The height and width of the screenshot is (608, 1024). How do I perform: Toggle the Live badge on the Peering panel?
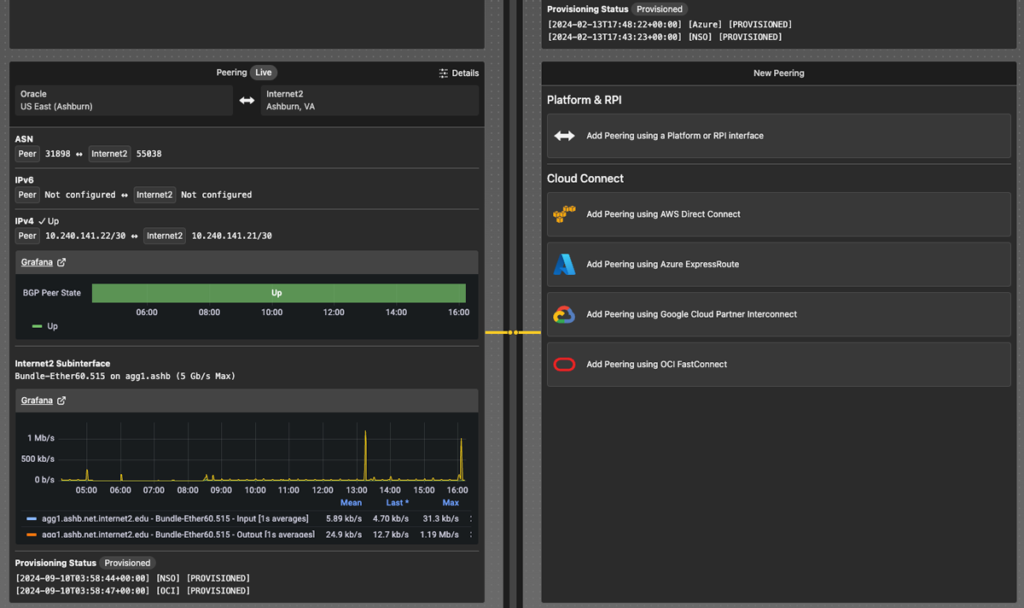tap(263, 72)
